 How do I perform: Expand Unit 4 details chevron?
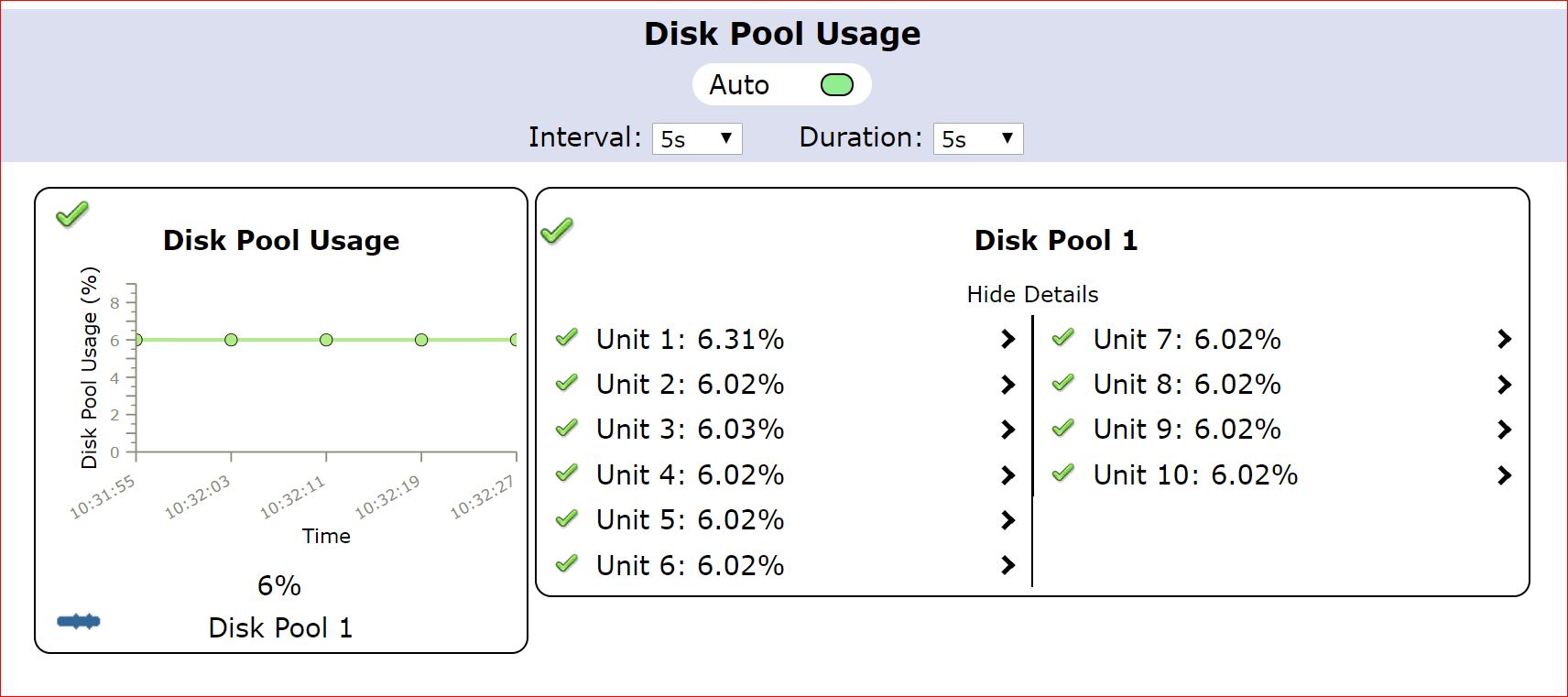click(x=1008, y=475)
